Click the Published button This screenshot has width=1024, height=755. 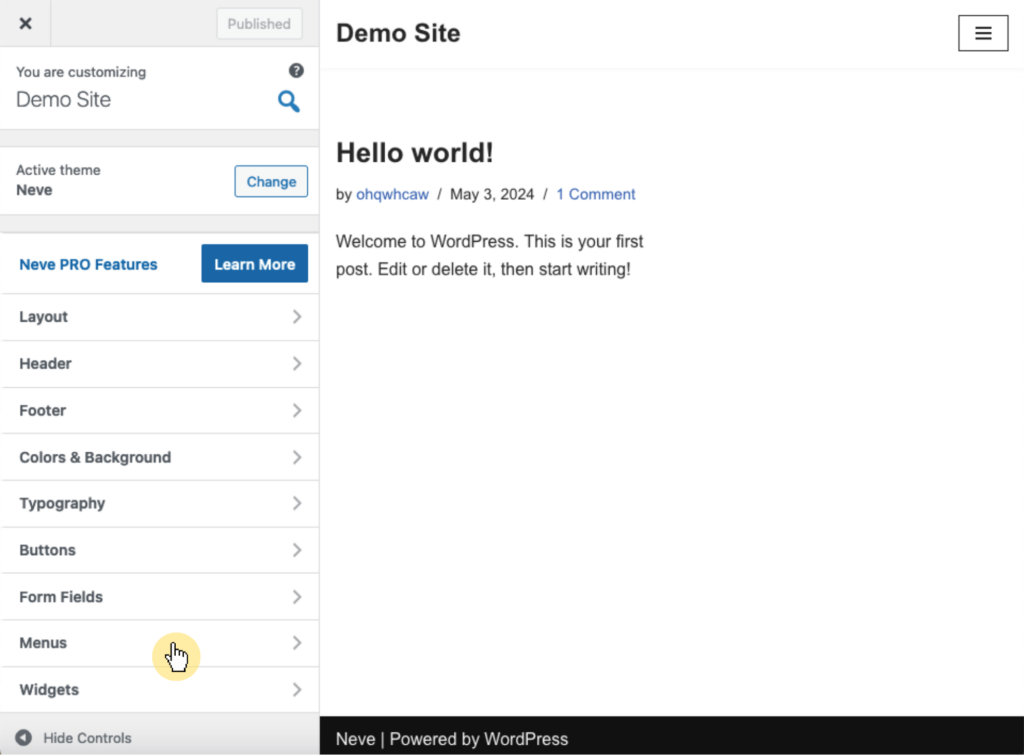tap(259, 24)
